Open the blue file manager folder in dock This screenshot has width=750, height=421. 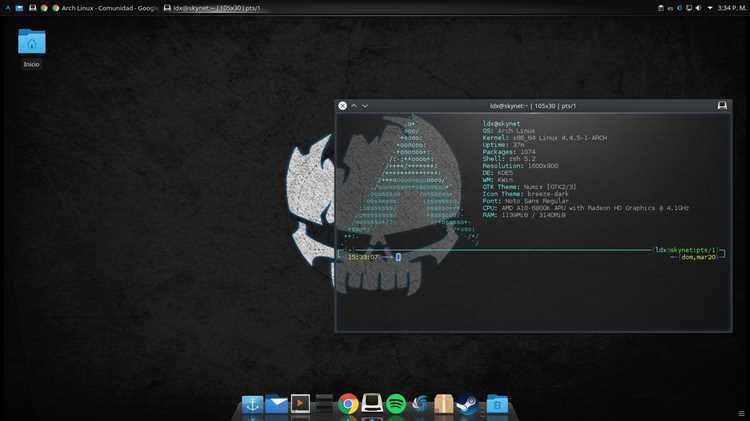[497, 405]
